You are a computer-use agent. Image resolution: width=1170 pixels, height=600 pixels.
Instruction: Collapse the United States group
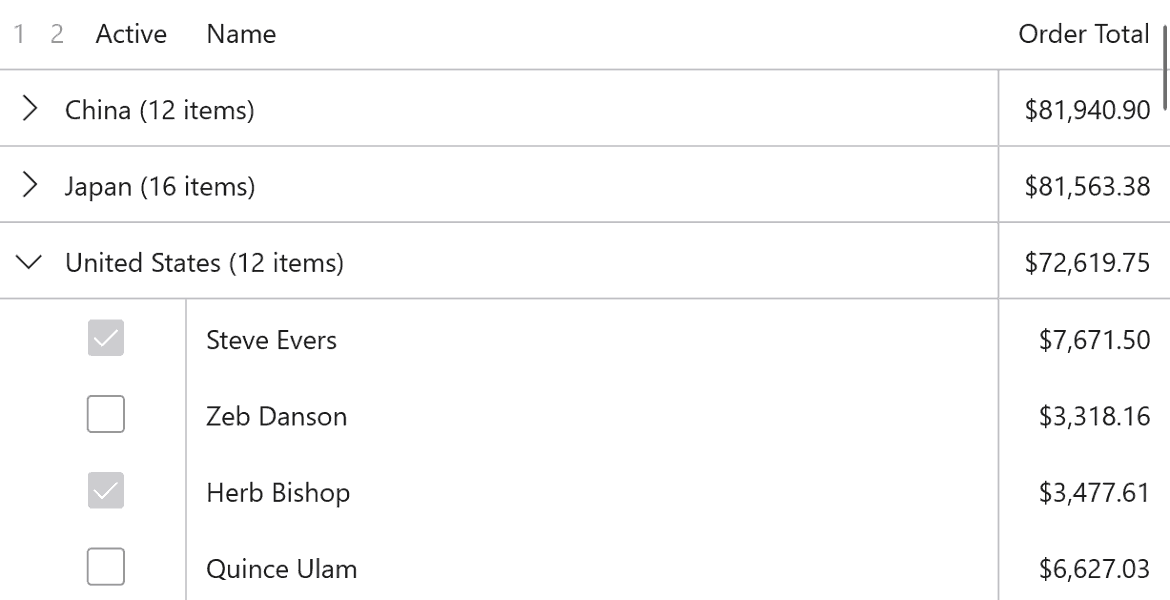click(31, 263)
